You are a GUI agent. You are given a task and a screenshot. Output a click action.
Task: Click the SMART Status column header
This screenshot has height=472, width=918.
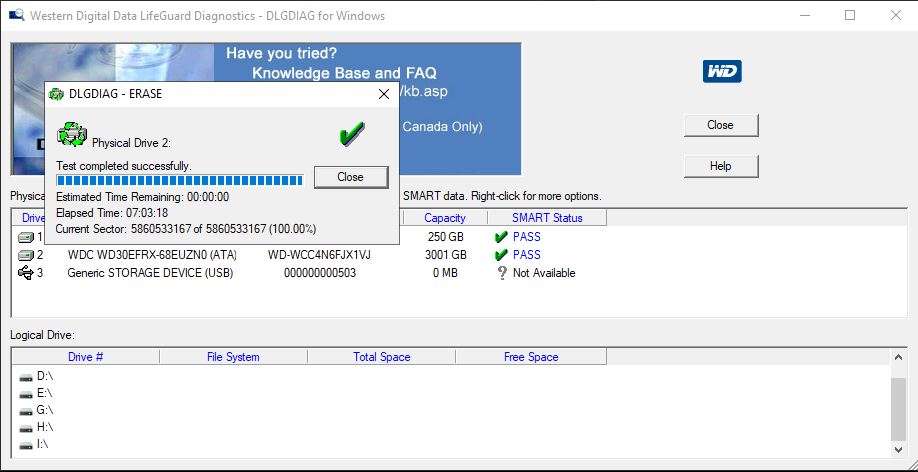coord(546,218)
